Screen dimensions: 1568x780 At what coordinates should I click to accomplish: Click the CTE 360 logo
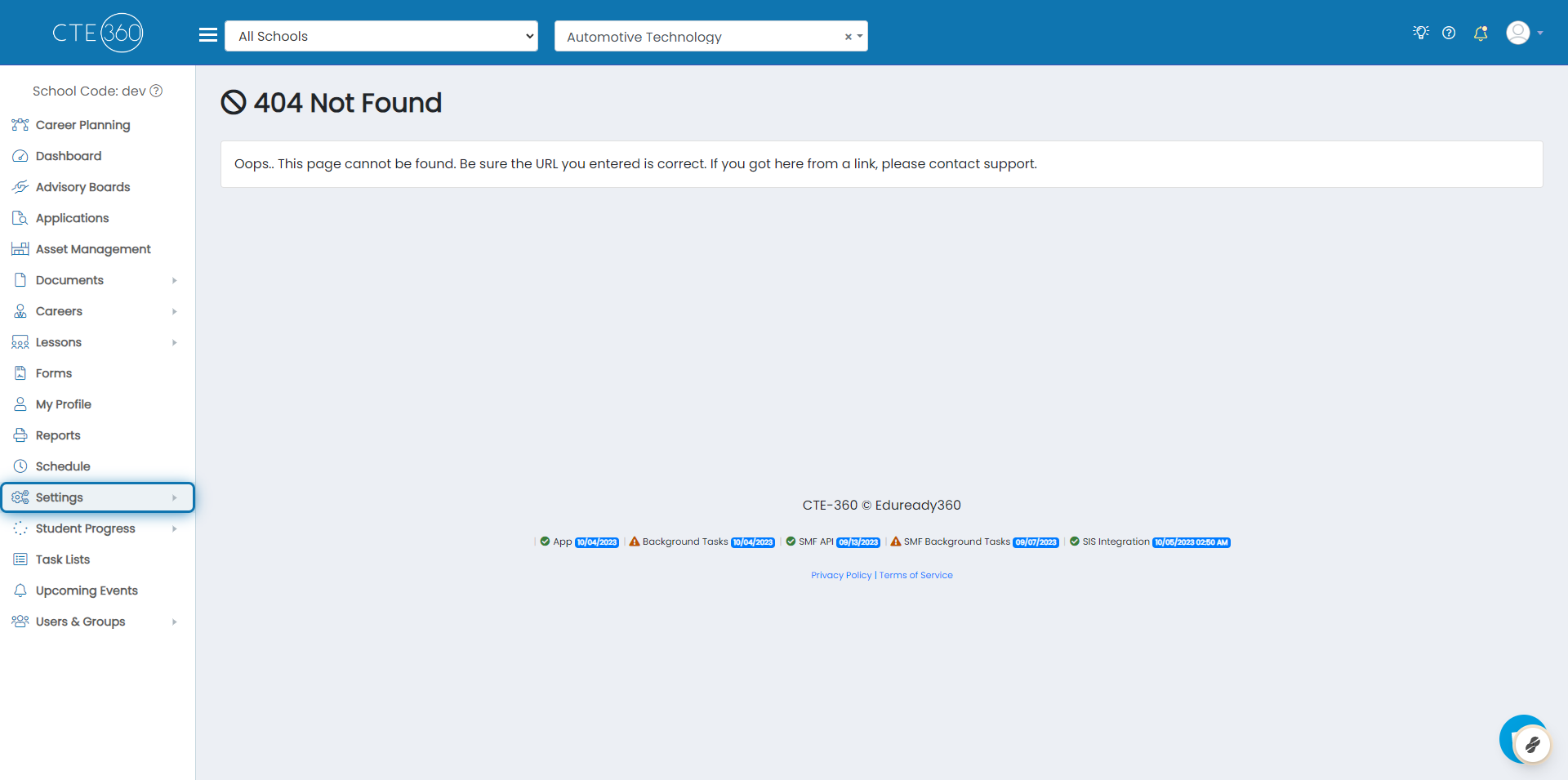tap(98, 33)
